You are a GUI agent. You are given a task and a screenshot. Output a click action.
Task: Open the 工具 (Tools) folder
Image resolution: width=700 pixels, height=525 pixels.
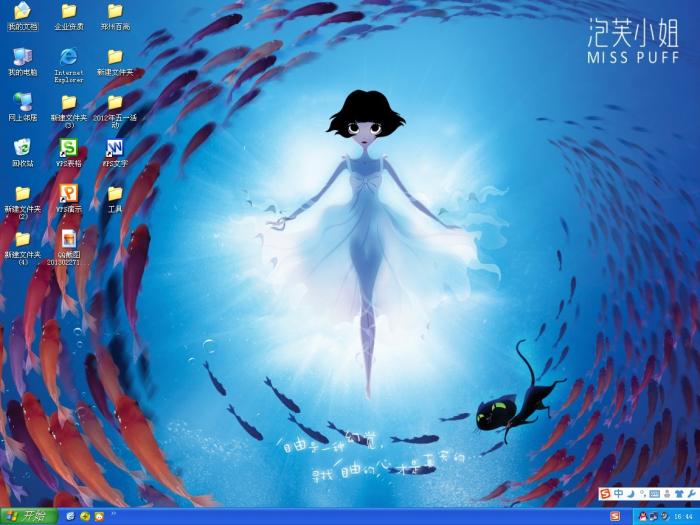tap(115, 199)
